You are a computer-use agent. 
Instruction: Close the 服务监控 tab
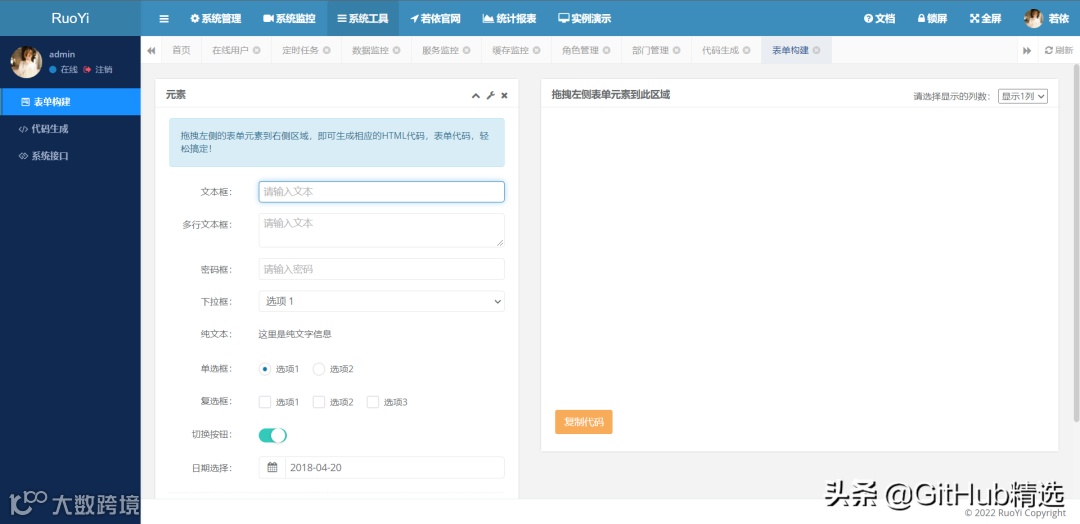pos(467,50)
